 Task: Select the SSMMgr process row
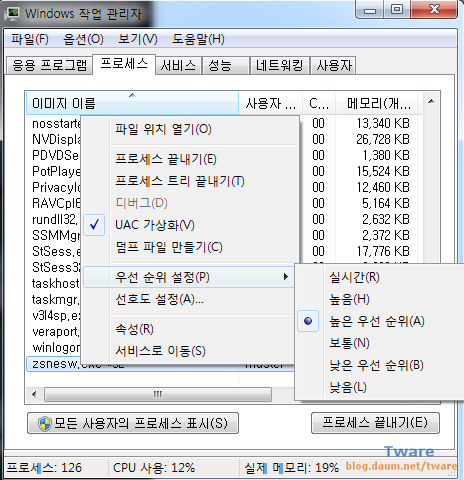click(56, 235)
